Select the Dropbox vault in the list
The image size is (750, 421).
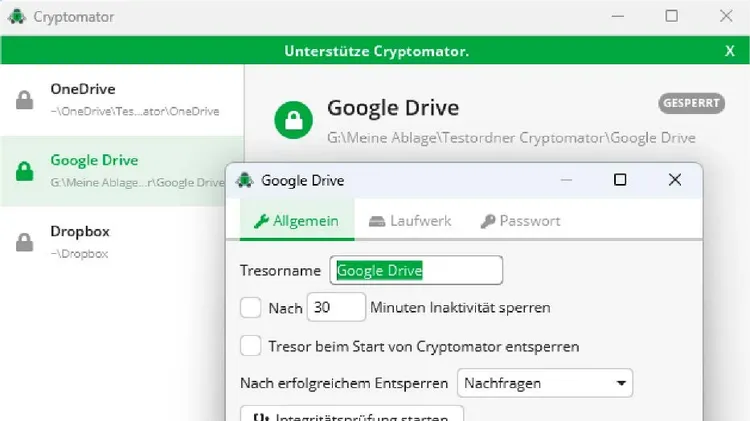tap(113, 242)
